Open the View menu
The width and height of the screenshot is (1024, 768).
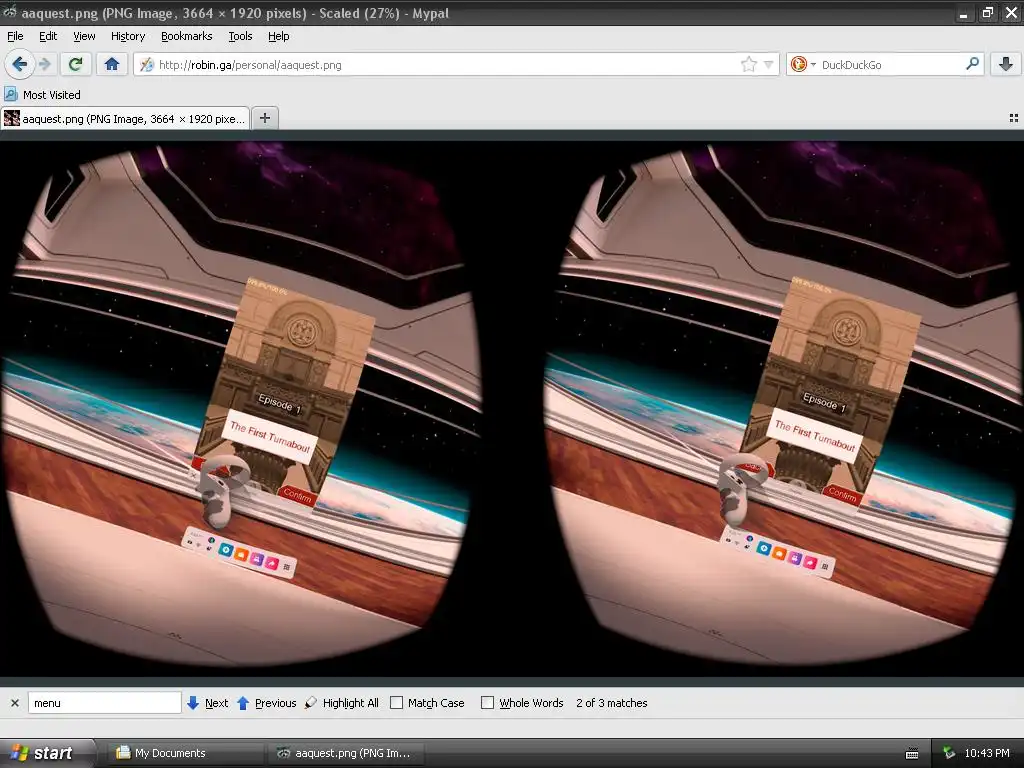84,36
